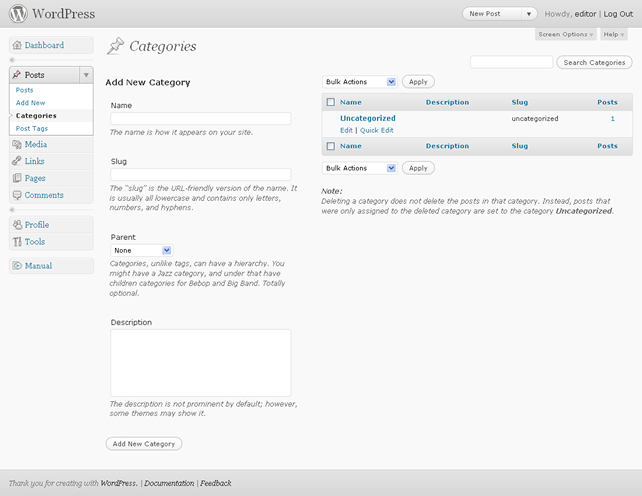
Task: Click Name column in table footer
Action: [350, 146]
